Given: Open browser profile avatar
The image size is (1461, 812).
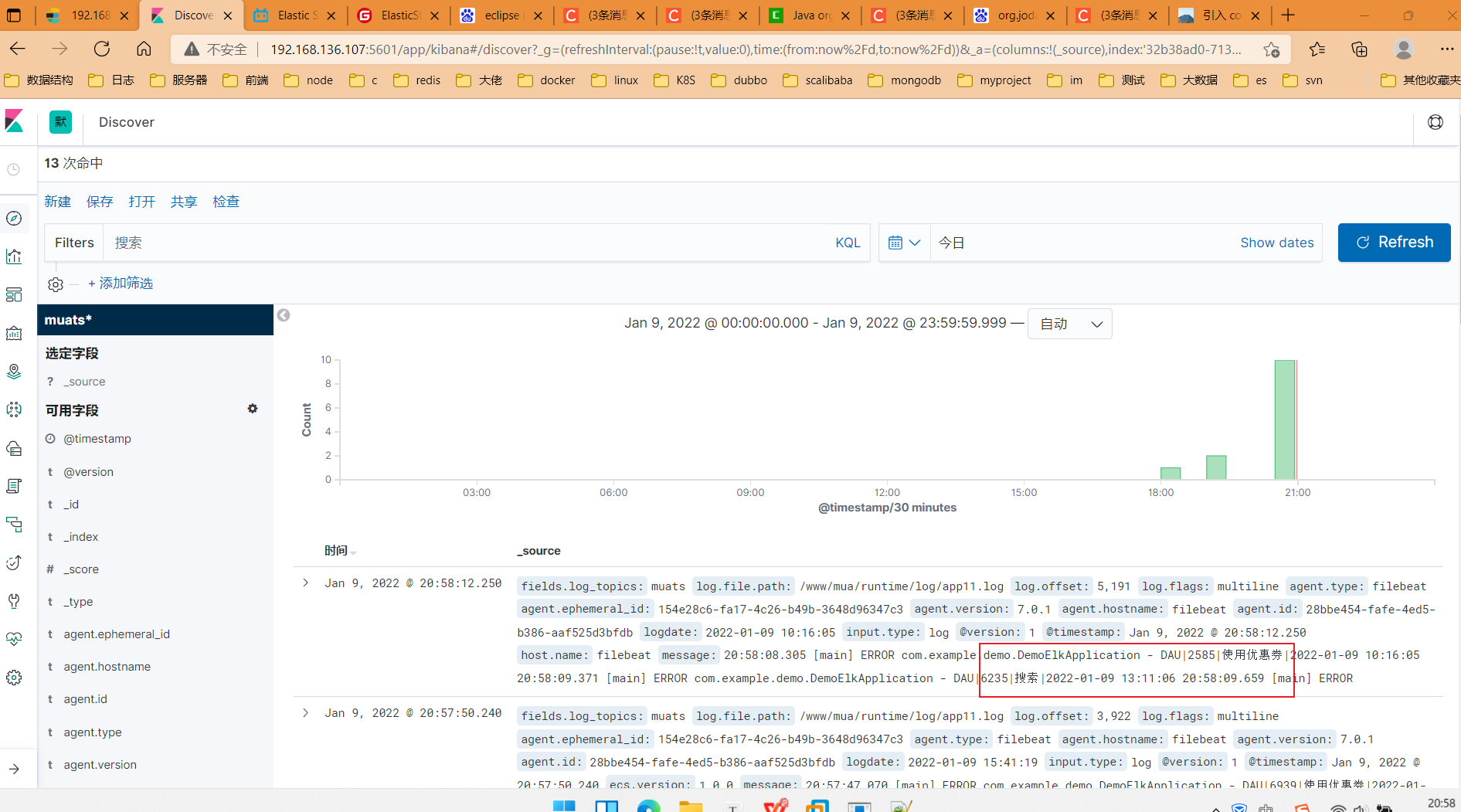Looking at the screenshot, I should coord(1404,49).
